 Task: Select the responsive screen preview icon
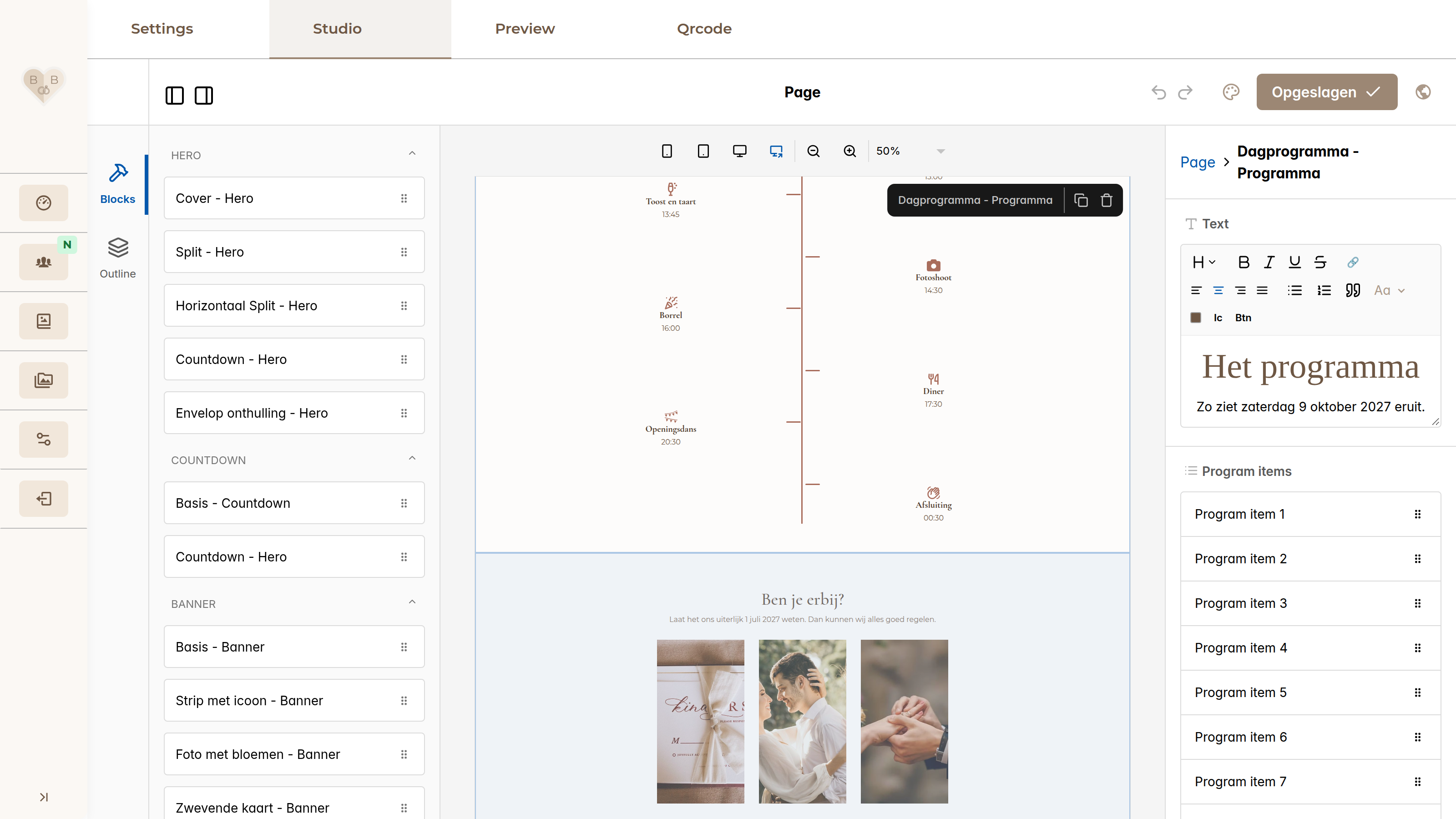pos(776,151)
